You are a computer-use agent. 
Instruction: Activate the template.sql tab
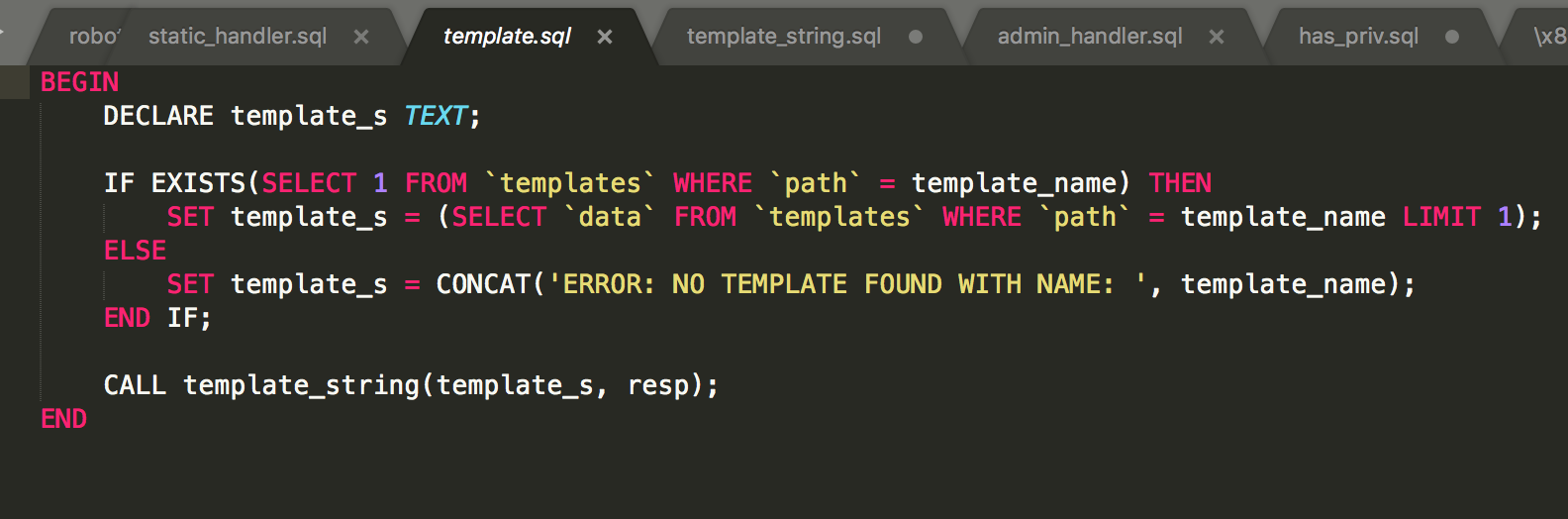507,37
